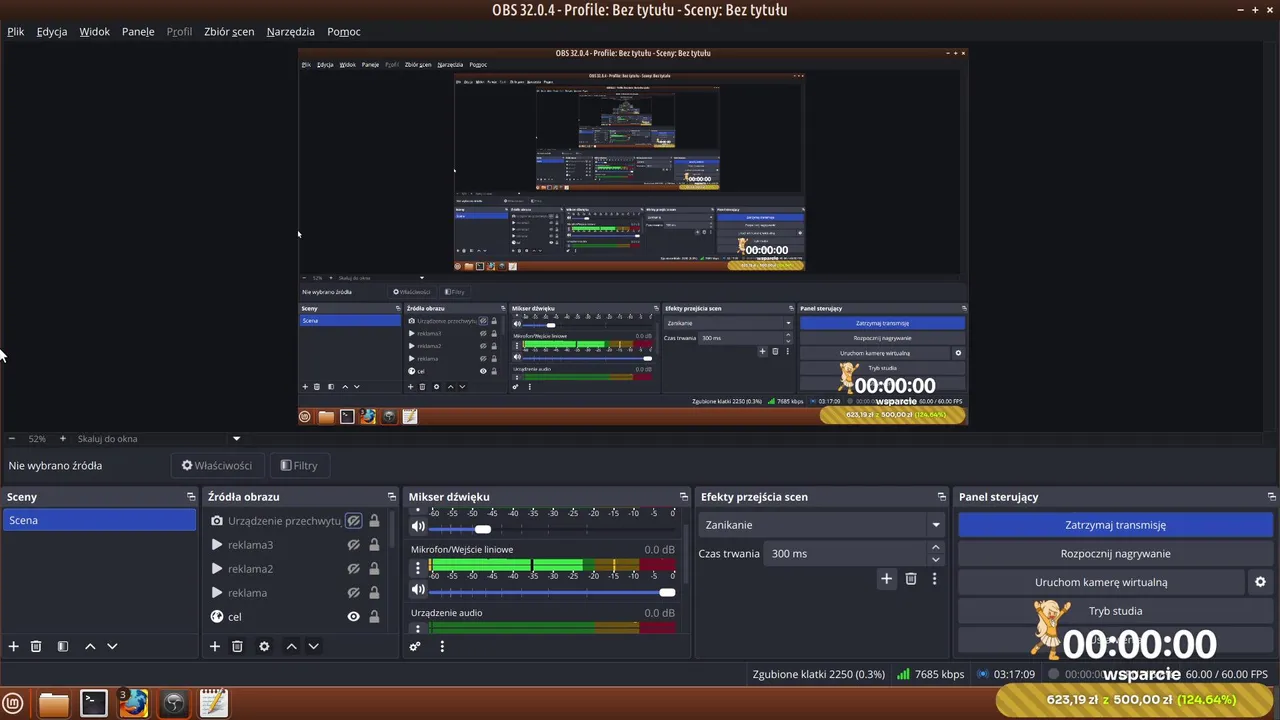This screenshot has height=720, width=1280.
Task: Show the Urządzenie przechwytu source
Action: (353, 521)
